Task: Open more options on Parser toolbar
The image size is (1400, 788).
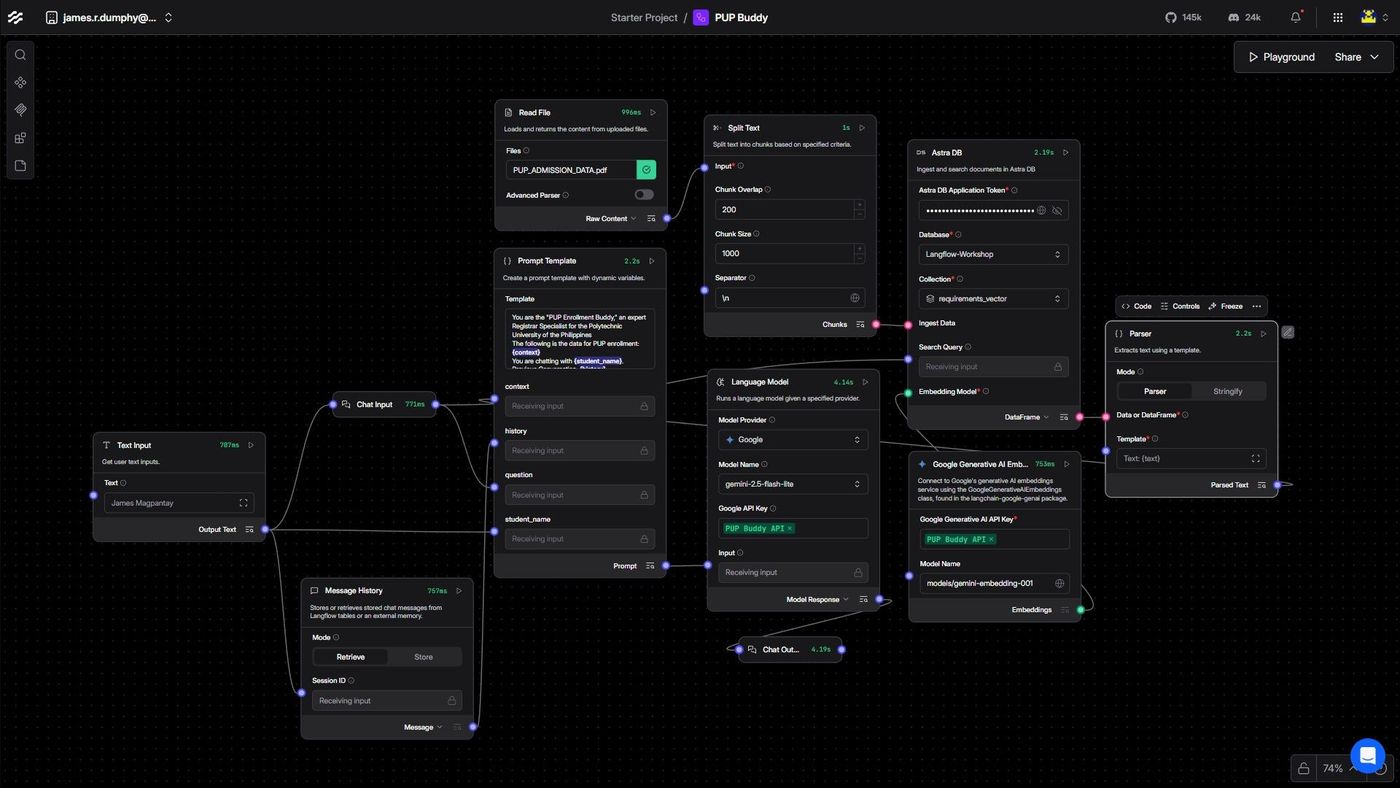Action: tap(1257, 306)
